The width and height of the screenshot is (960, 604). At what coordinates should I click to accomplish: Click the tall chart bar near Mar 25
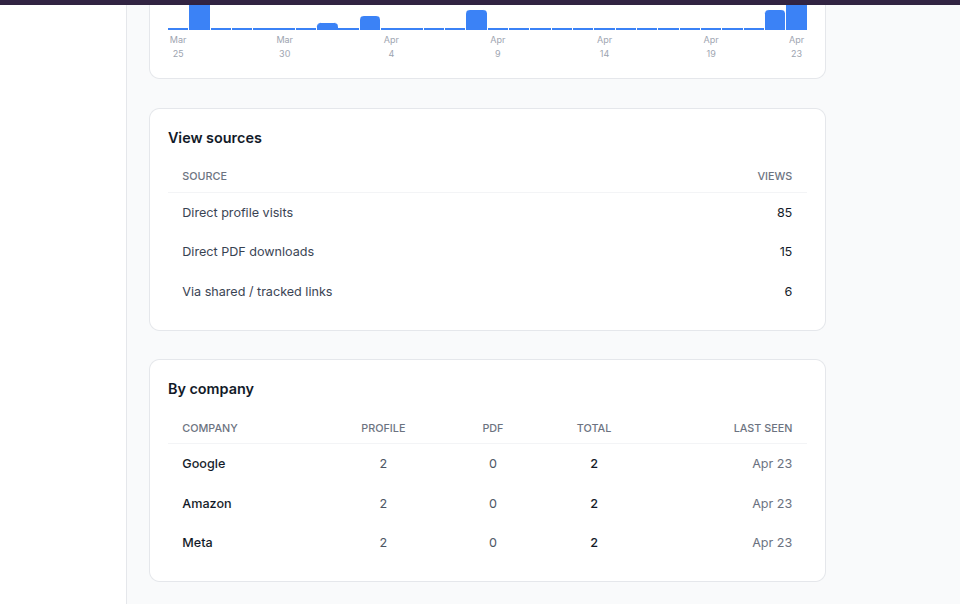click(200, 17)
